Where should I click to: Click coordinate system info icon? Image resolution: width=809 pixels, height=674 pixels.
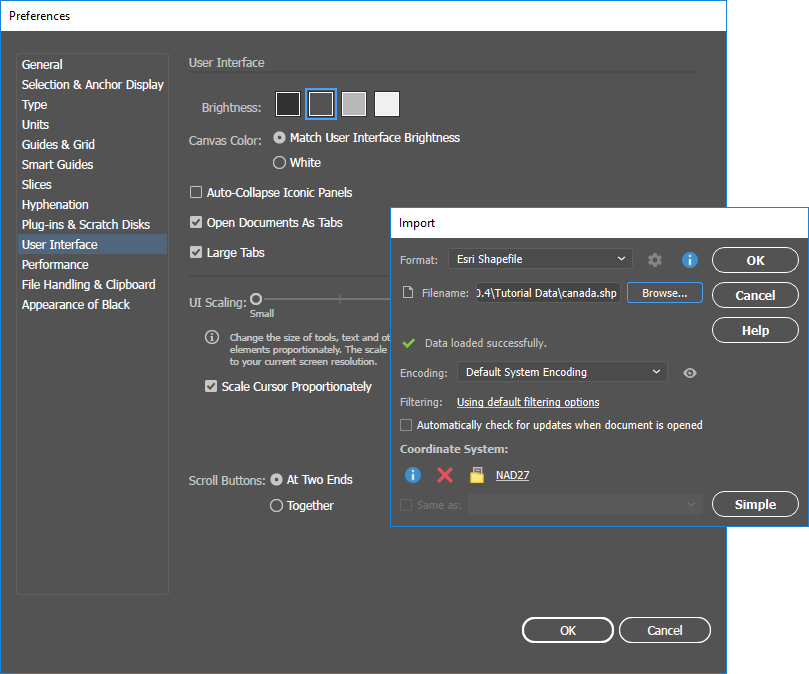point(413,474)
